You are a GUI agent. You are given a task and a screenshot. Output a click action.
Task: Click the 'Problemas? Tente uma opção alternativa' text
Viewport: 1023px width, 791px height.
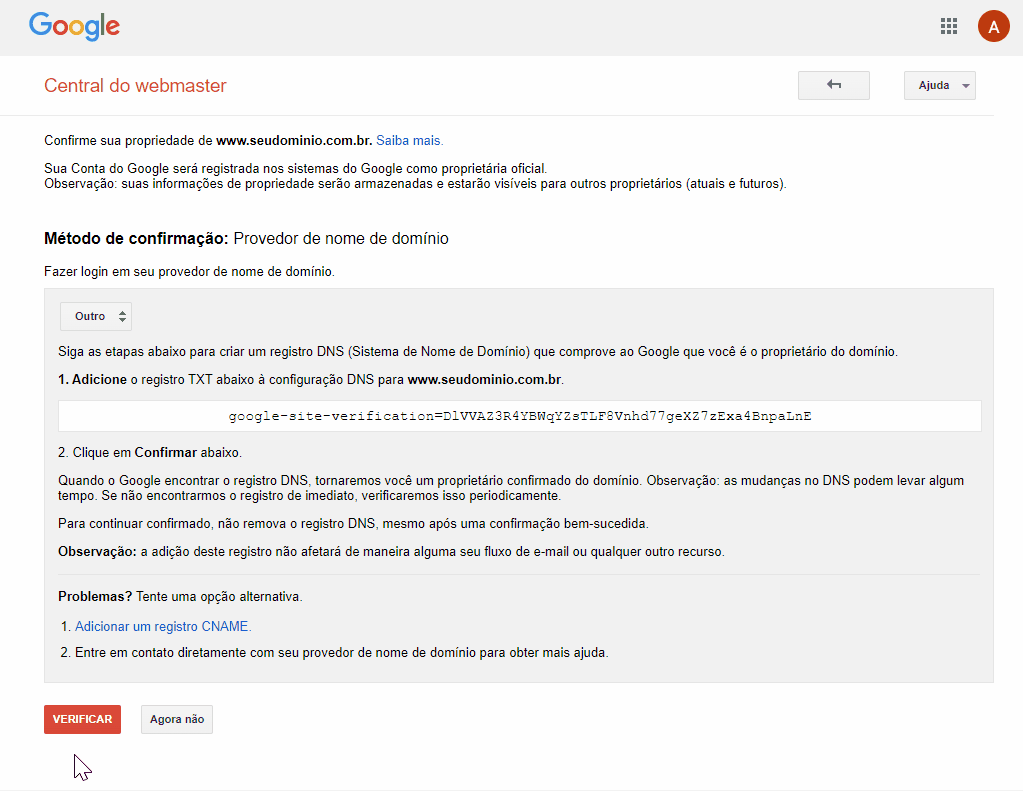click(x=180, y=597)
